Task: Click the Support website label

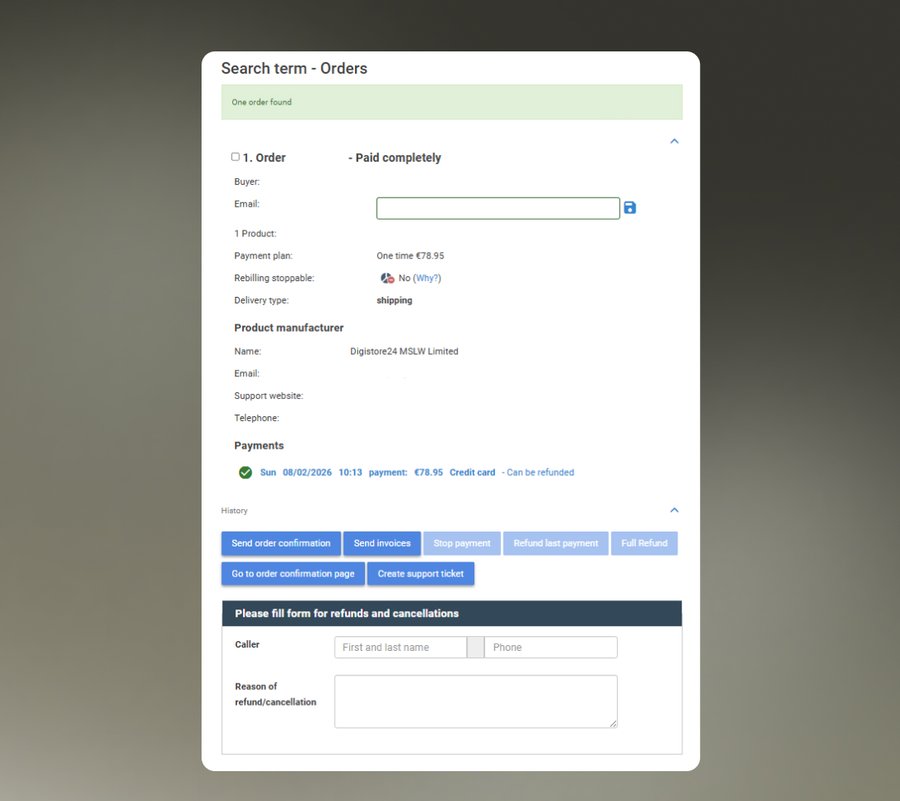Action: tap(269, 396)
